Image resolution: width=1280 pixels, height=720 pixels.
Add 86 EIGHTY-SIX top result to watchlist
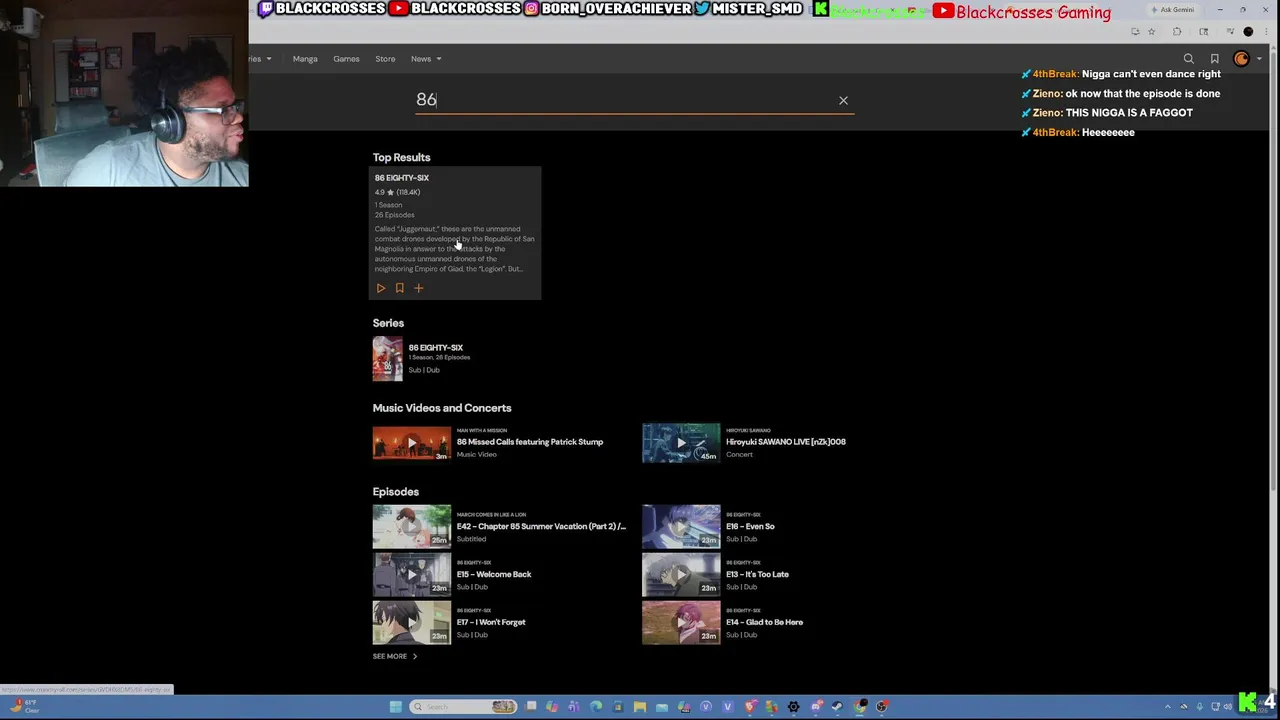(x=399, y=288)
